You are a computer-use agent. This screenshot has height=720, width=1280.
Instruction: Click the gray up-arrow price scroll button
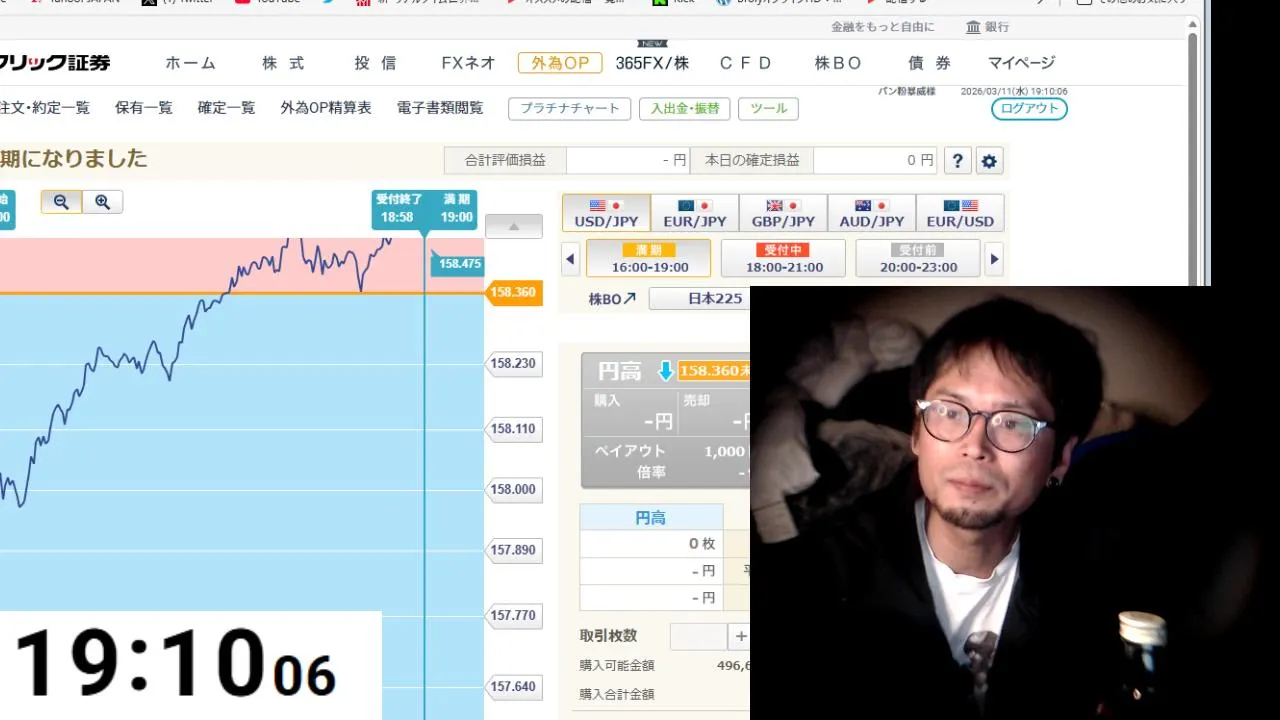513,226
